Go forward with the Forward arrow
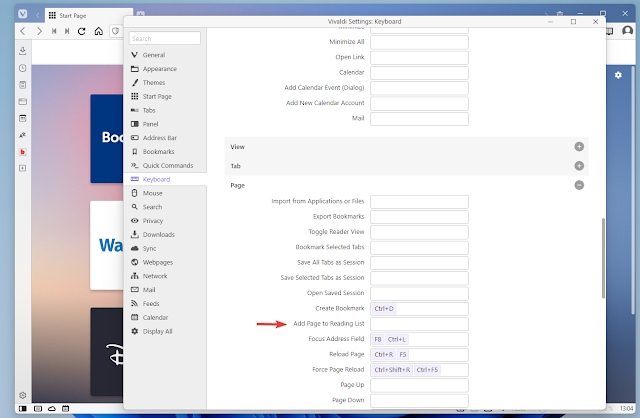The image size is (640, 418). 39,31
